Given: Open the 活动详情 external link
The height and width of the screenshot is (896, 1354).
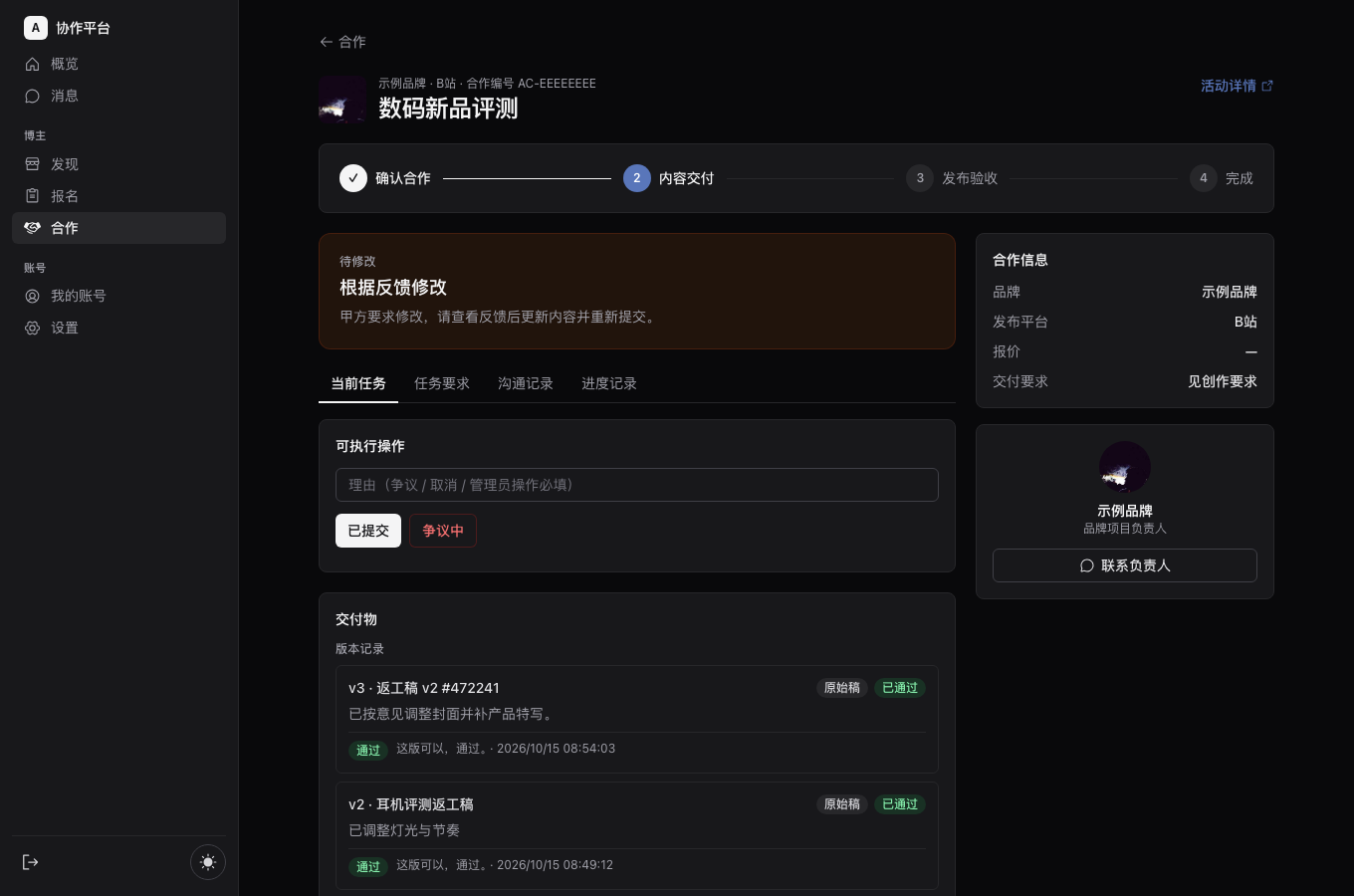Looking at the screenshot, I should (1237, 86).
